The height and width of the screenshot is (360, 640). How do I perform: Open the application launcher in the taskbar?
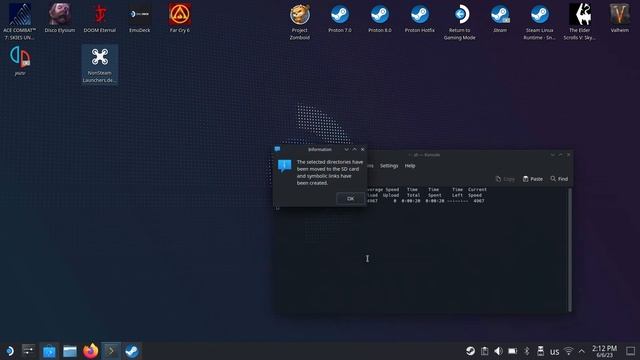click(x=10, y=351)
